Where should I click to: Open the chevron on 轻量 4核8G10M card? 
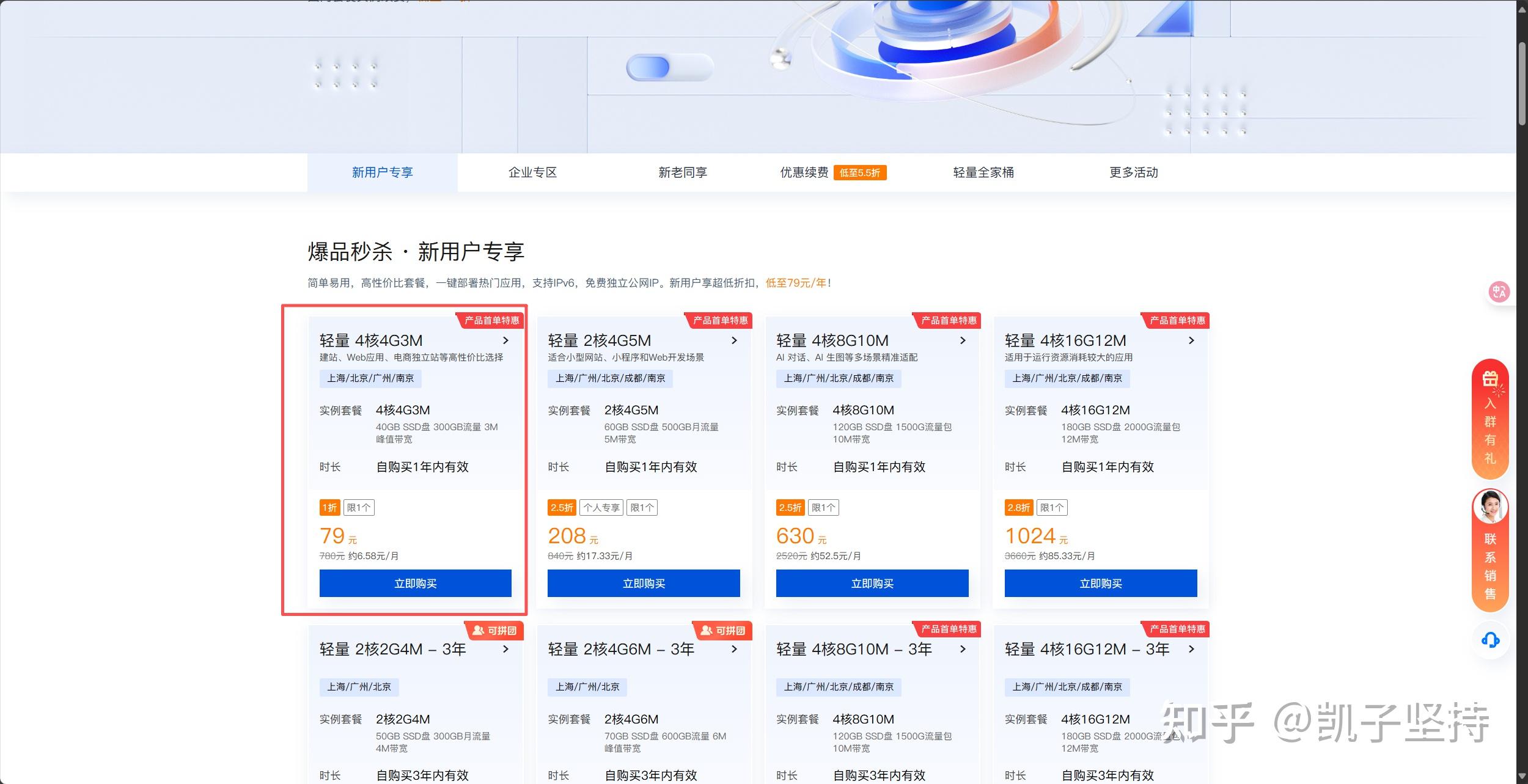coord(963,340)
